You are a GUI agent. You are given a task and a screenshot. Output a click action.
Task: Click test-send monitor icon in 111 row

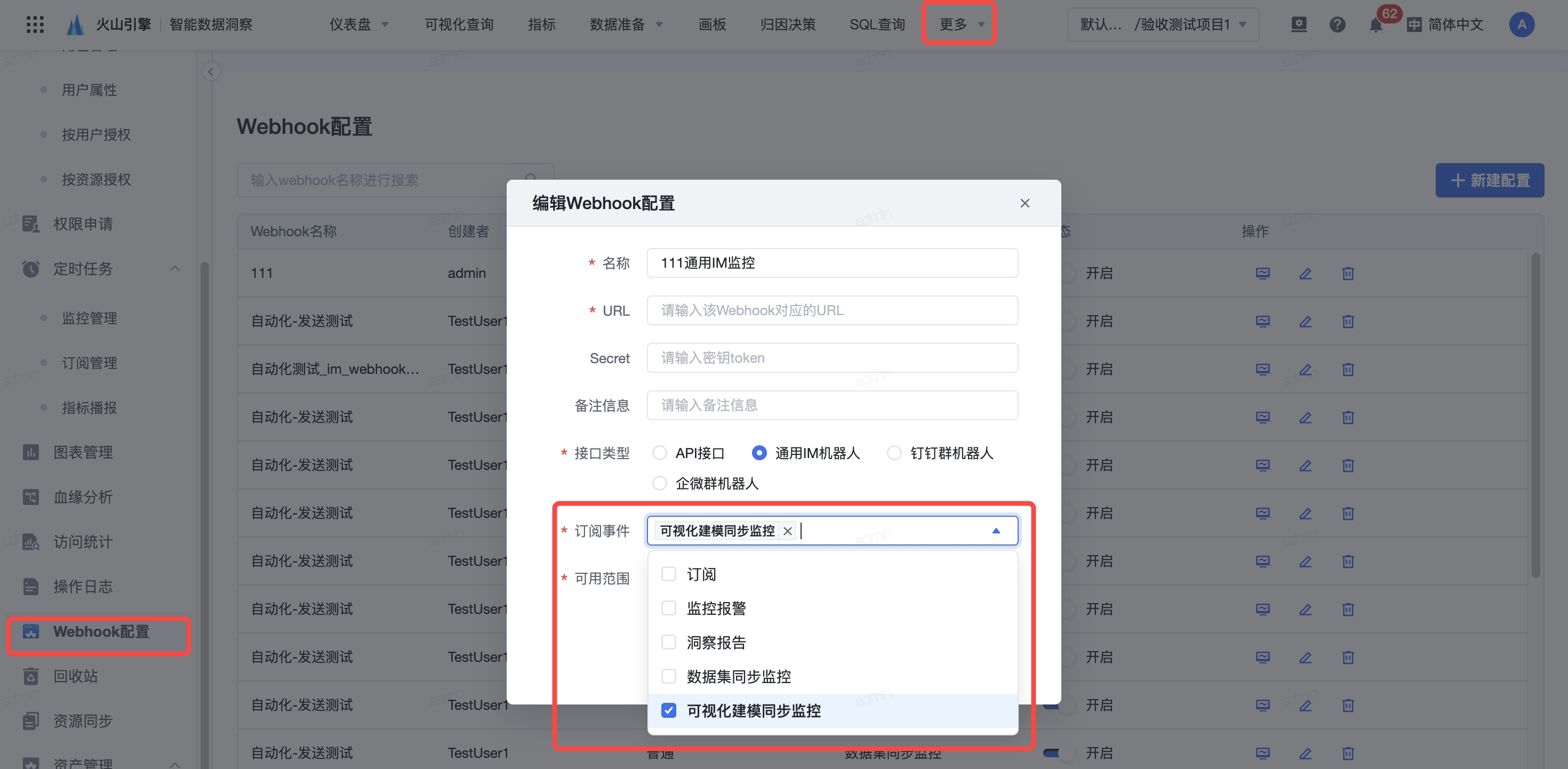point(1262,274)
